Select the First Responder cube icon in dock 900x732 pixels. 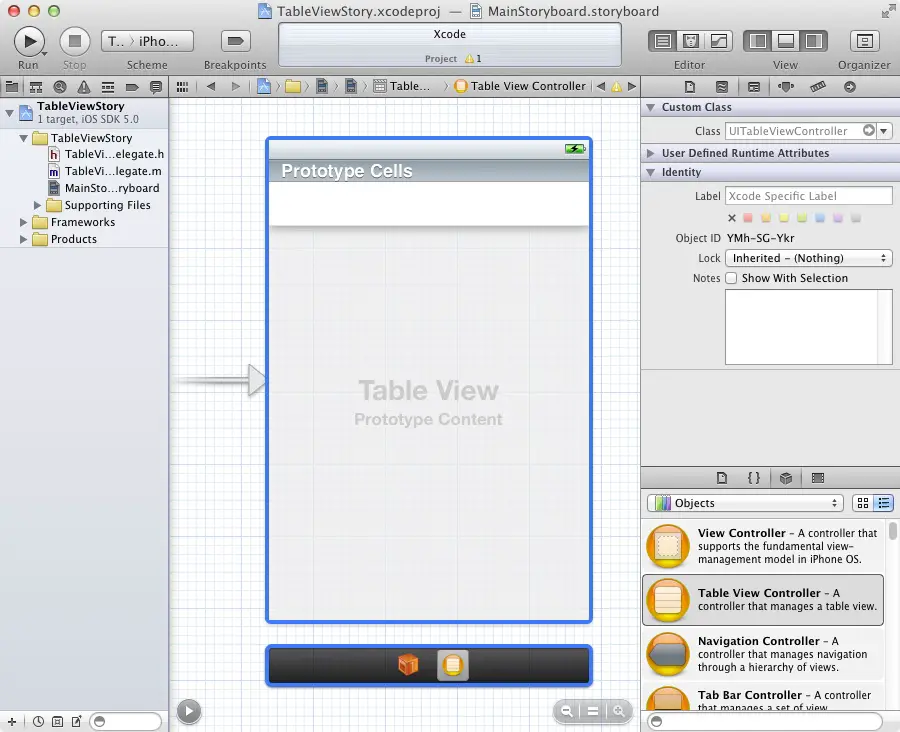[x=407, y=665]
